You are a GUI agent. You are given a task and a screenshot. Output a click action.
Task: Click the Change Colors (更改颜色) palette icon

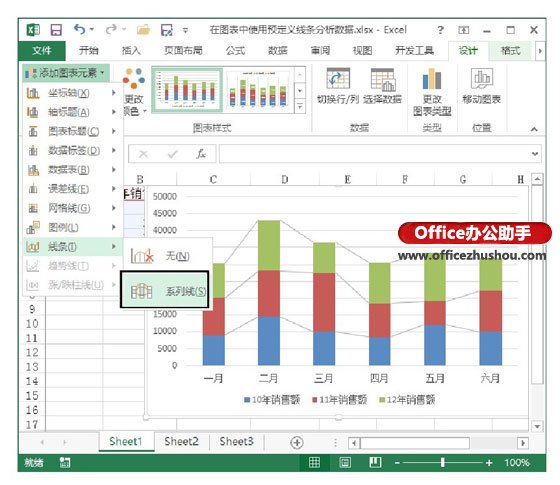click(134, 78)
